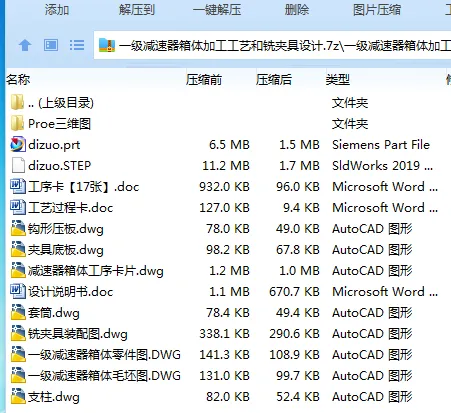
Task: Go up one level with blue arrow
Action: click(x=25, y=45)
